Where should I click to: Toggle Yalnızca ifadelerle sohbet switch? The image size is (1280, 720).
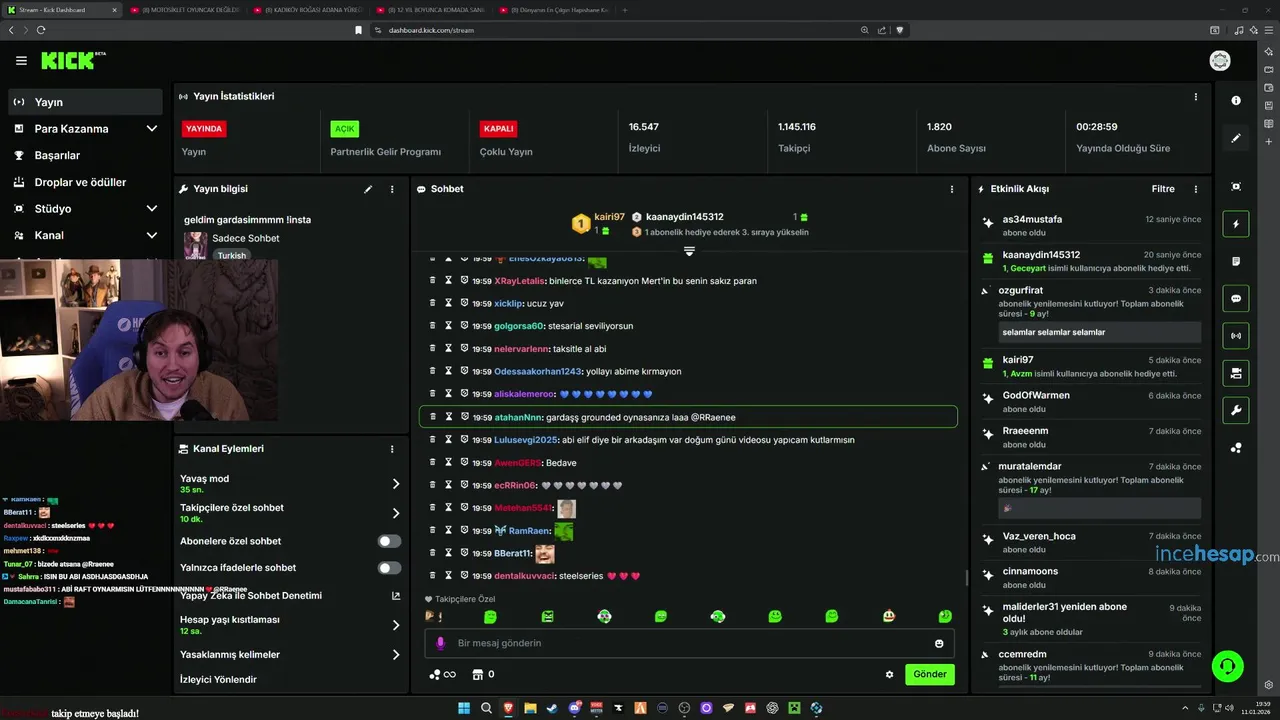point(389,567)
